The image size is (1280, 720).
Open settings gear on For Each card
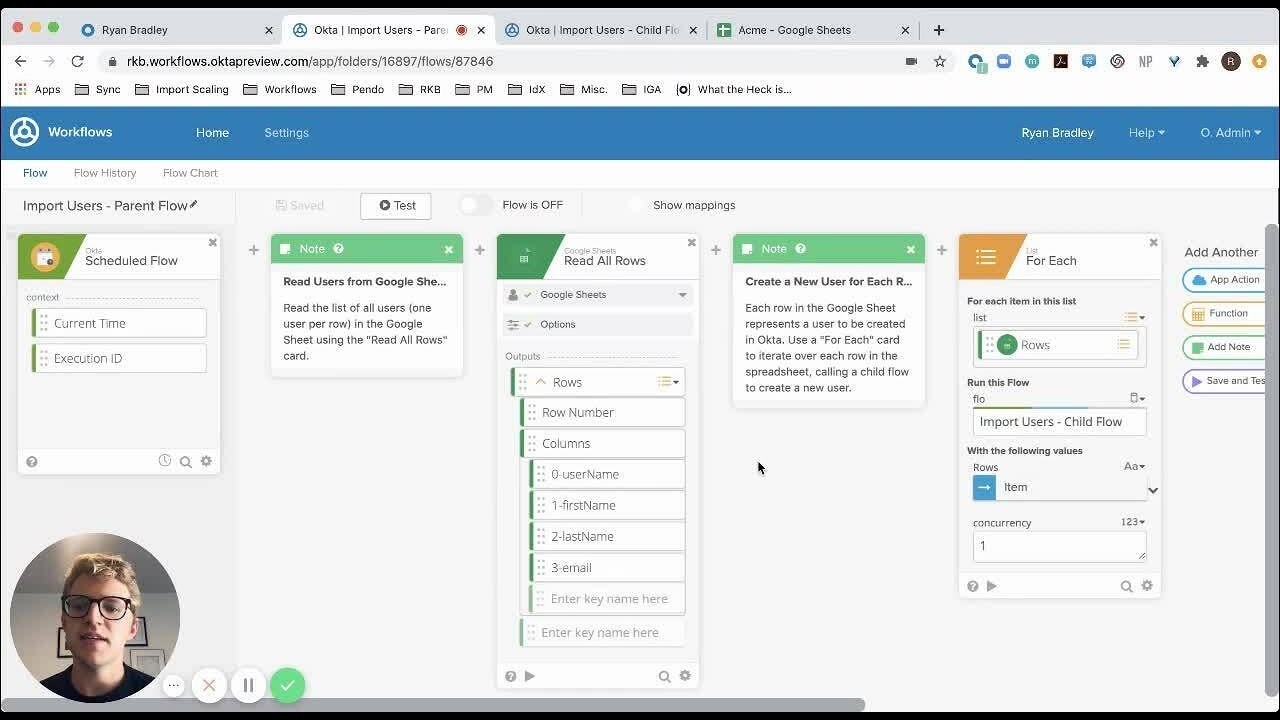click(x=1147, y=586)
